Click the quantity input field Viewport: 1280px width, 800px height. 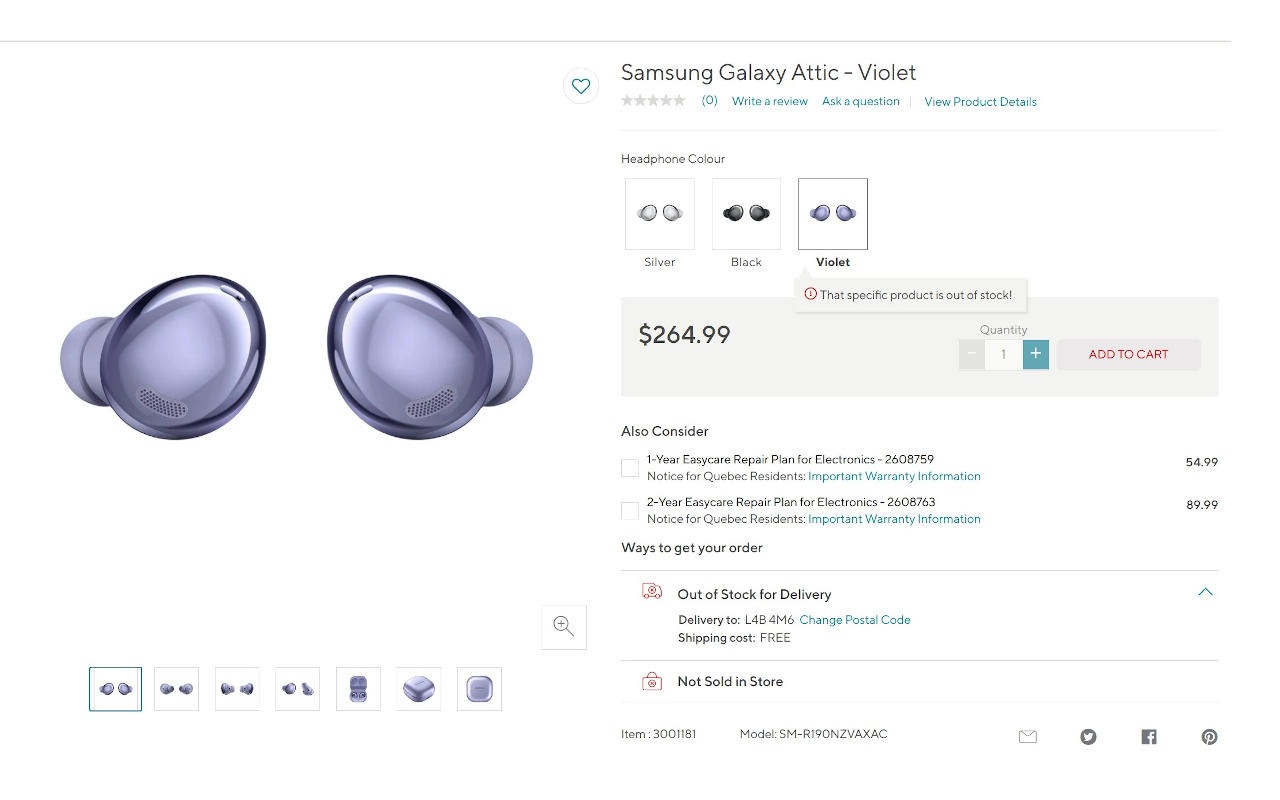coord(1003,354)
